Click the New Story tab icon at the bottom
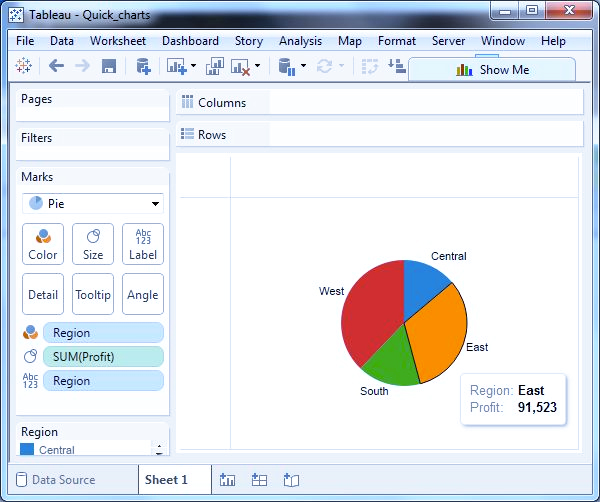Viewport: 600px width, 502px height. [x=291, y=479]
